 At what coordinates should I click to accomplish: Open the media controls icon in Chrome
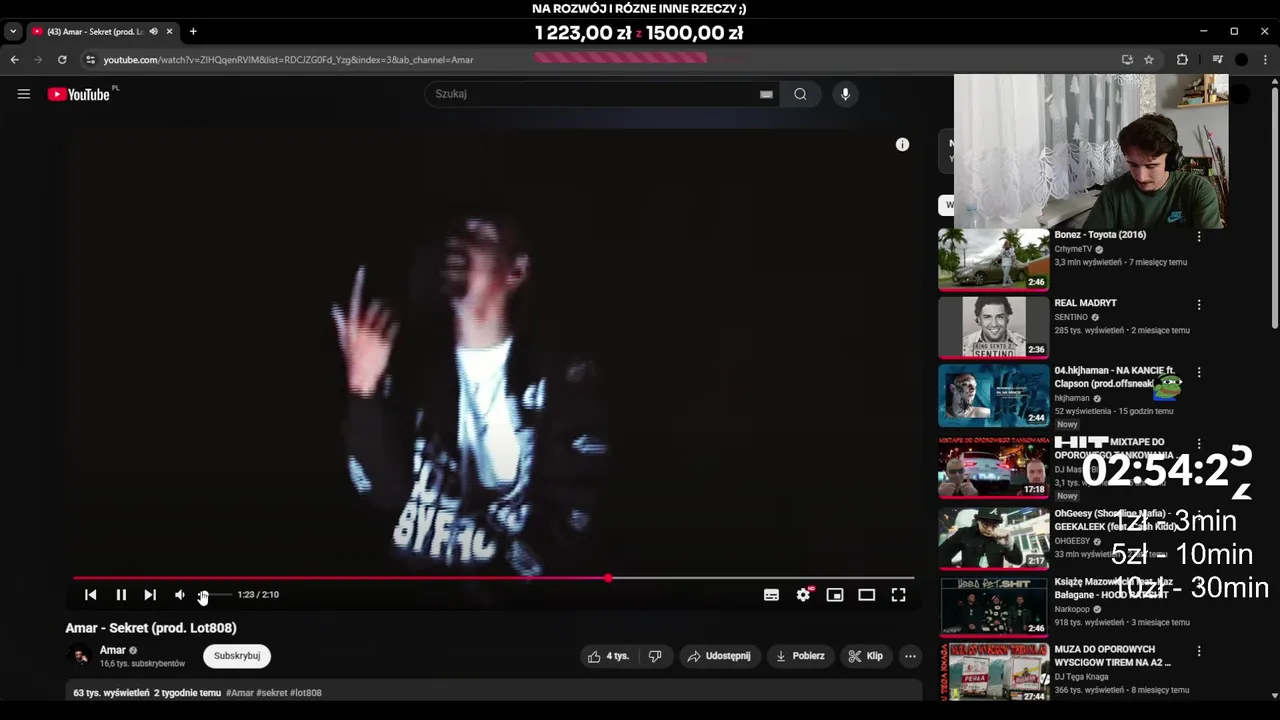(1217, 60)
